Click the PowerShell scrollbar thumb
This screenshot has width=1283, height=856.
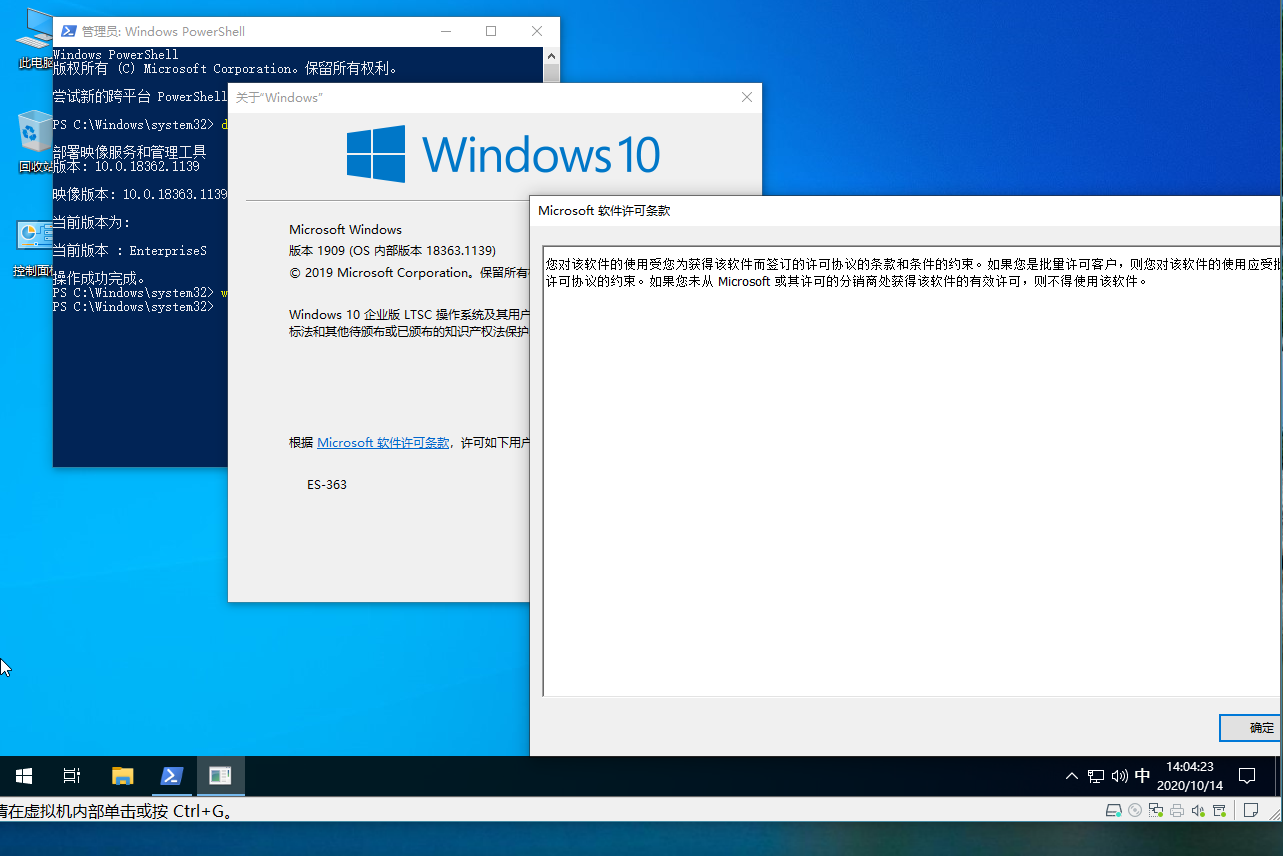pos(552,73)
